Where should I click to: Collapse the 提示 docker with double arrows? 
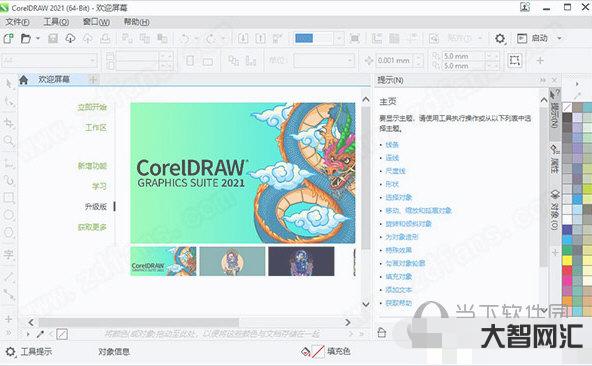click(x=543, y=80)
